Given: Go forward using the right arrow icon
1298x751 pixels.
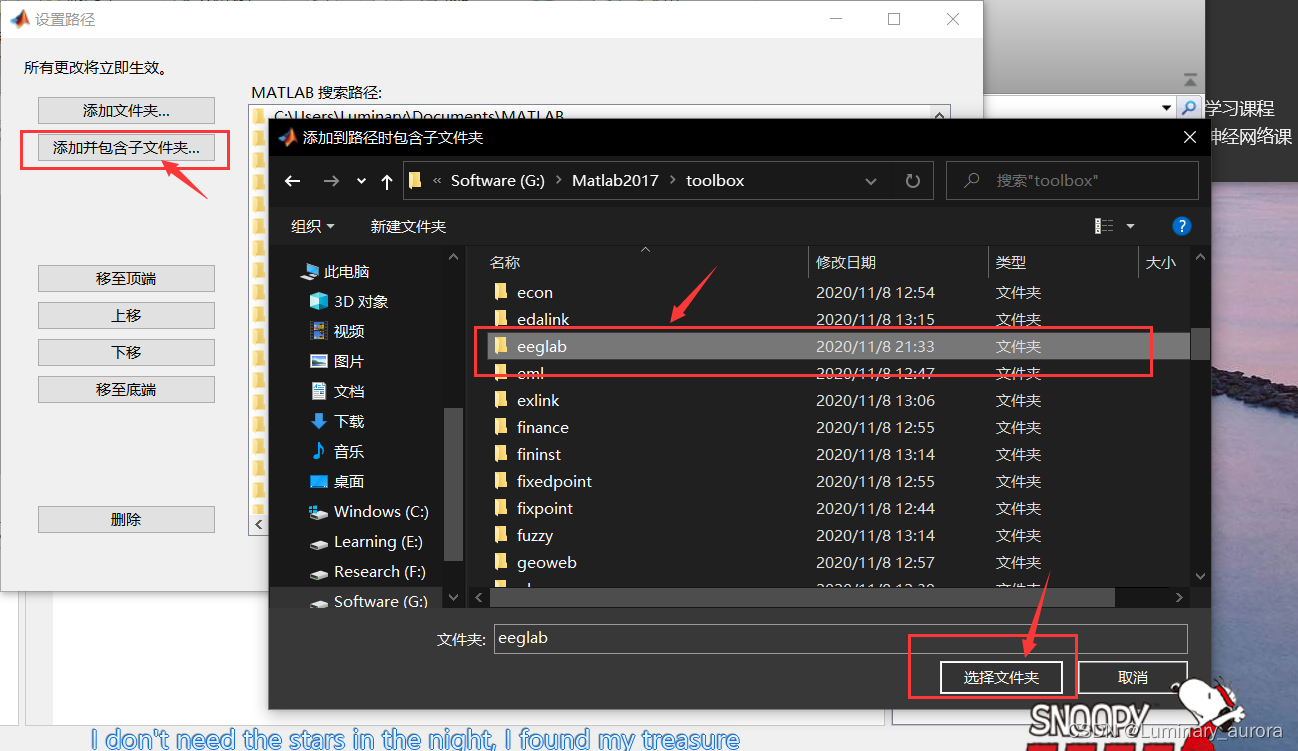Looking at the screenshot, I should (331, 181).
